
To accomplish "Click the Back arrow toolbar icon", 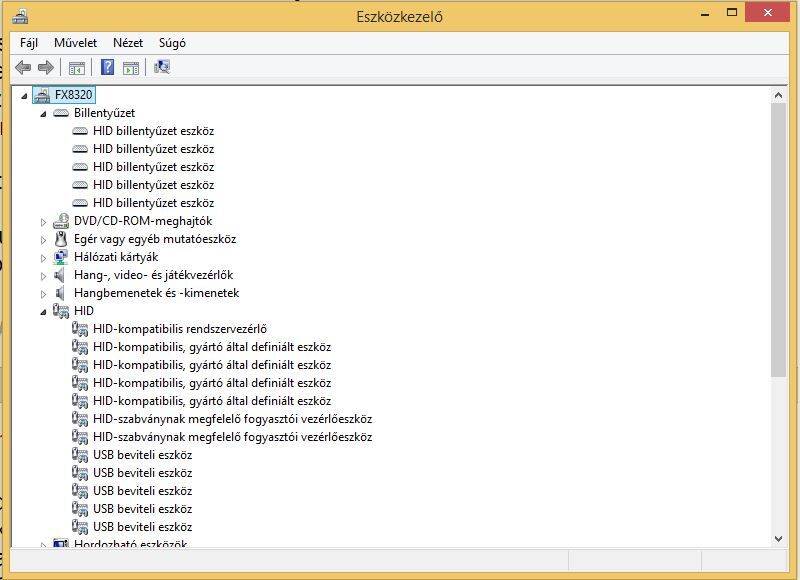I will tap(23, 67).
